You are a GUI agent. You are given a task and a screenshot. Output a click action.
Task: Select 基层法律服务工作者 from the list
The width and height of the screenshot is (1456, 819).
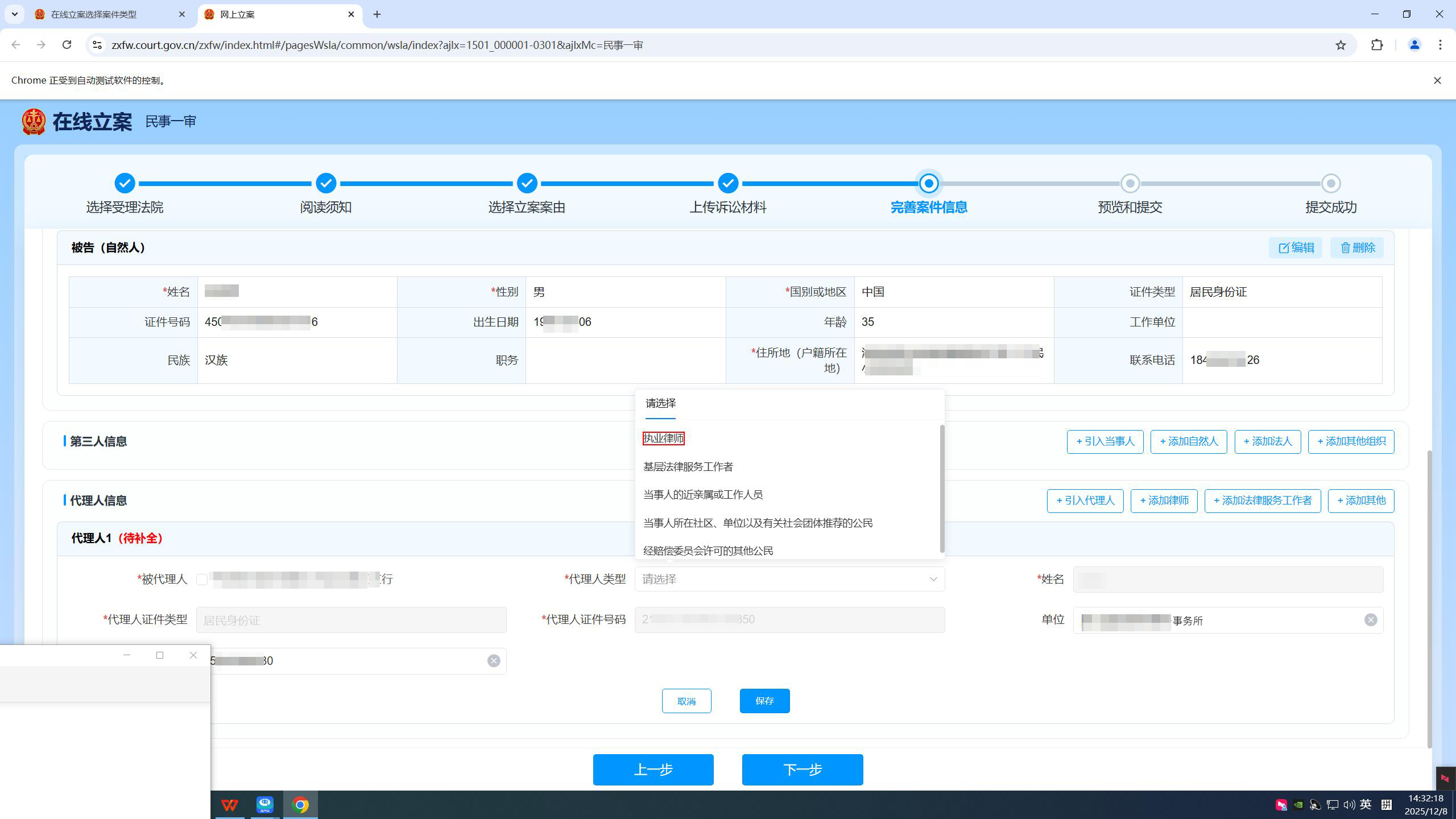688,466
